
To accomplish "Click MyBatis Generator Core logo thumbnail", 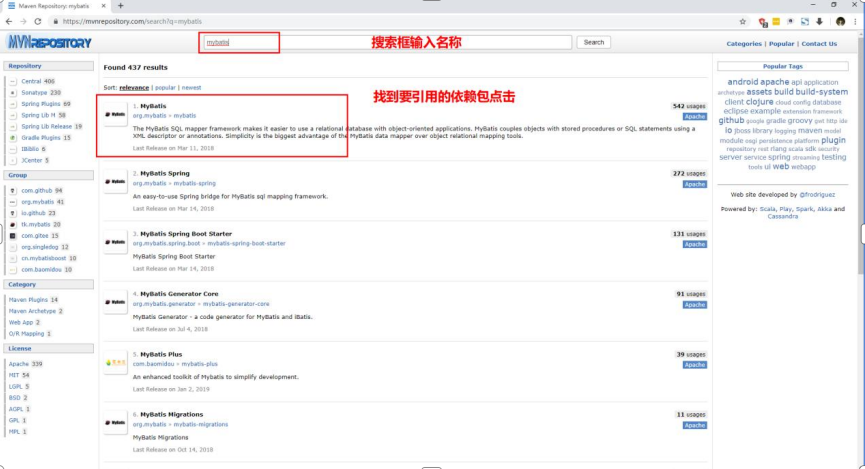I will 115,302.
